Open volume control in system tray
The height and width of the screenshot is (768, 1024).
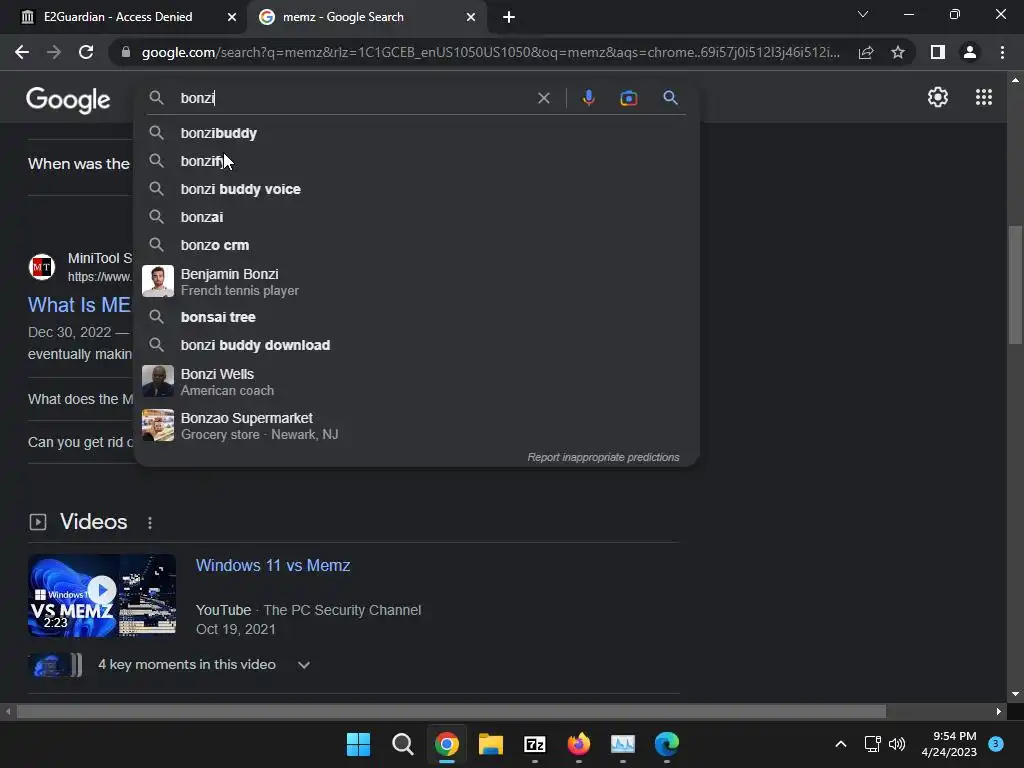click(x=897, y=744)
